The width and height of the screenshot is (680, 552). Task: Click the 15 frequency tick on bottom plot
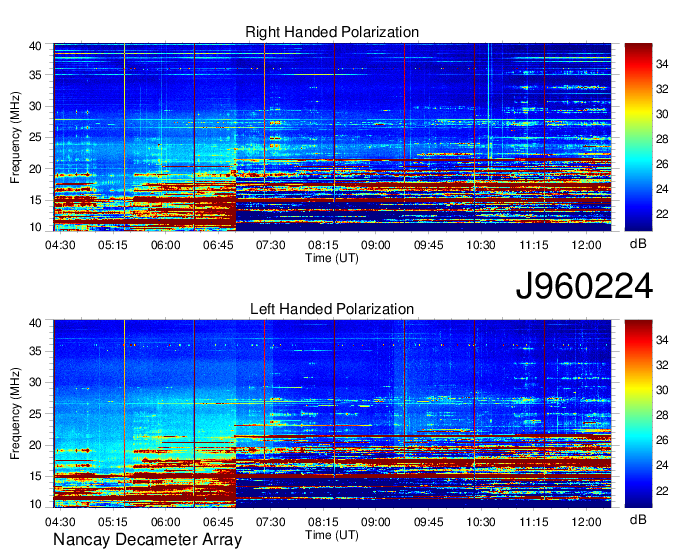[35, 476]
